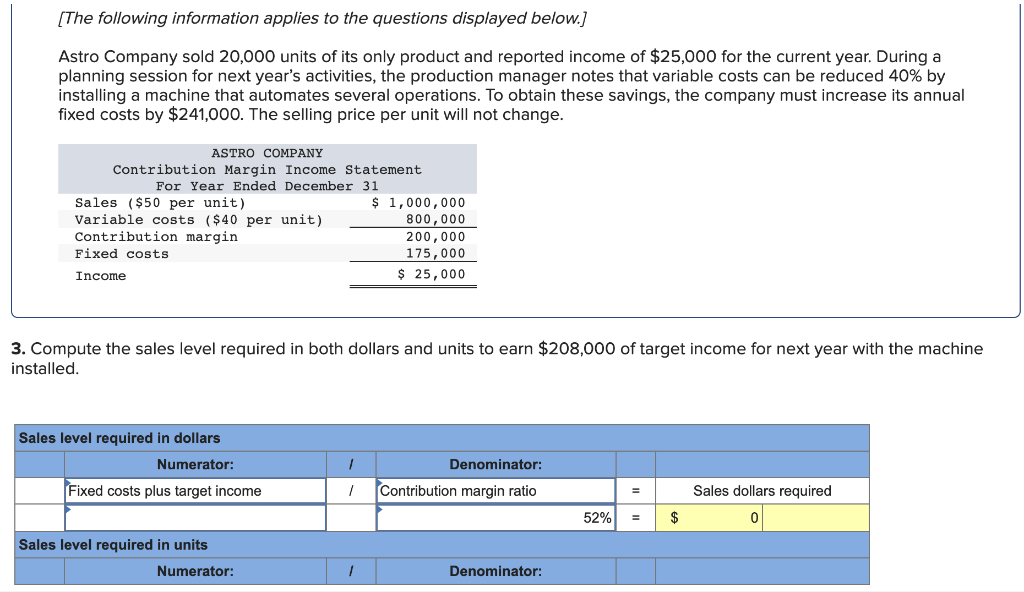The width and height of the screenshot is (1024, 592).
Task: Click the empty numerator value input field
Action: 195,518
